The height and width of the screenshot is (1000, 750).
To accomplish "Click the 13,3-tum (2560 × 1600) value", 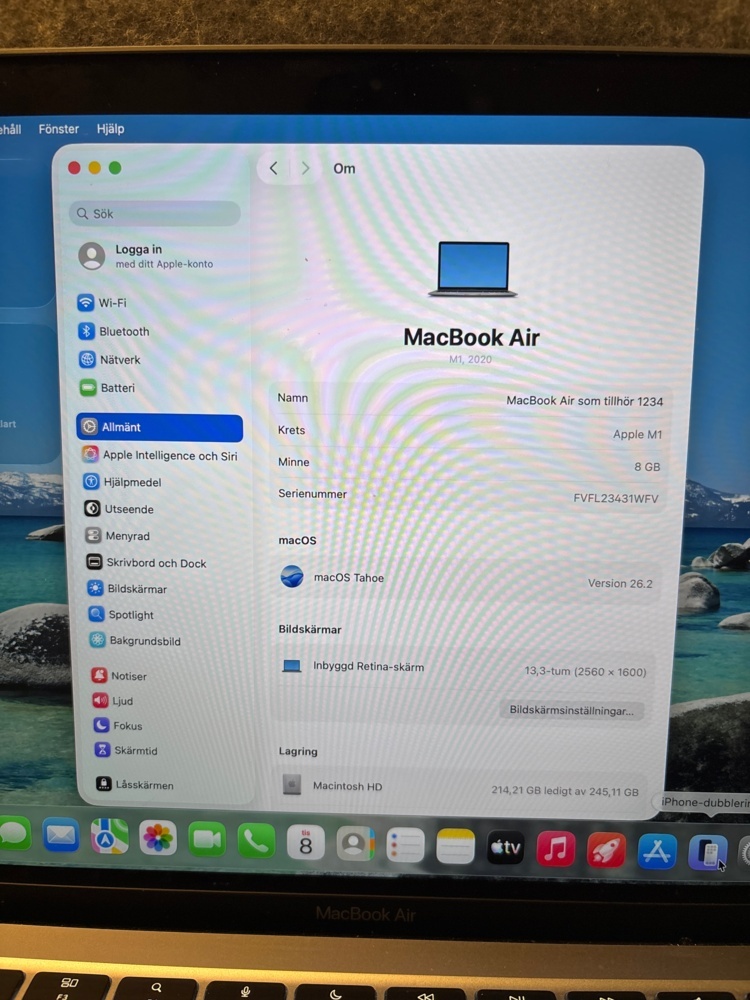I will (x=585, y=671).
